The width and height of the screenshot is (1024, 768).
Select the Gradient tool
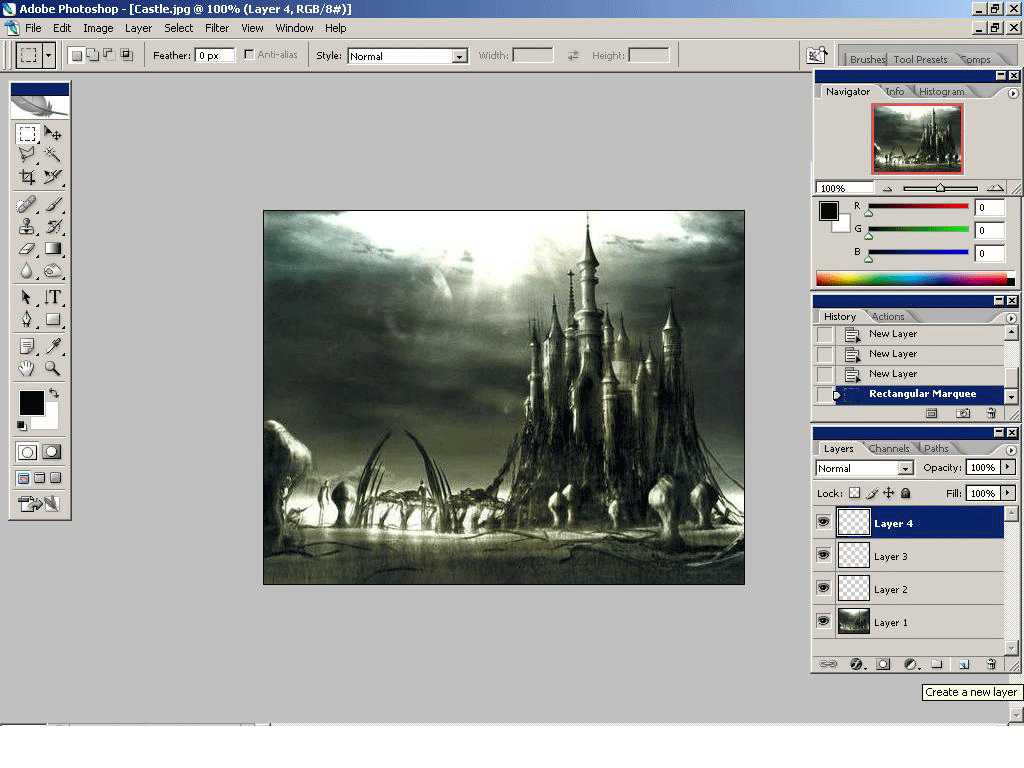[x=52, y=248]
